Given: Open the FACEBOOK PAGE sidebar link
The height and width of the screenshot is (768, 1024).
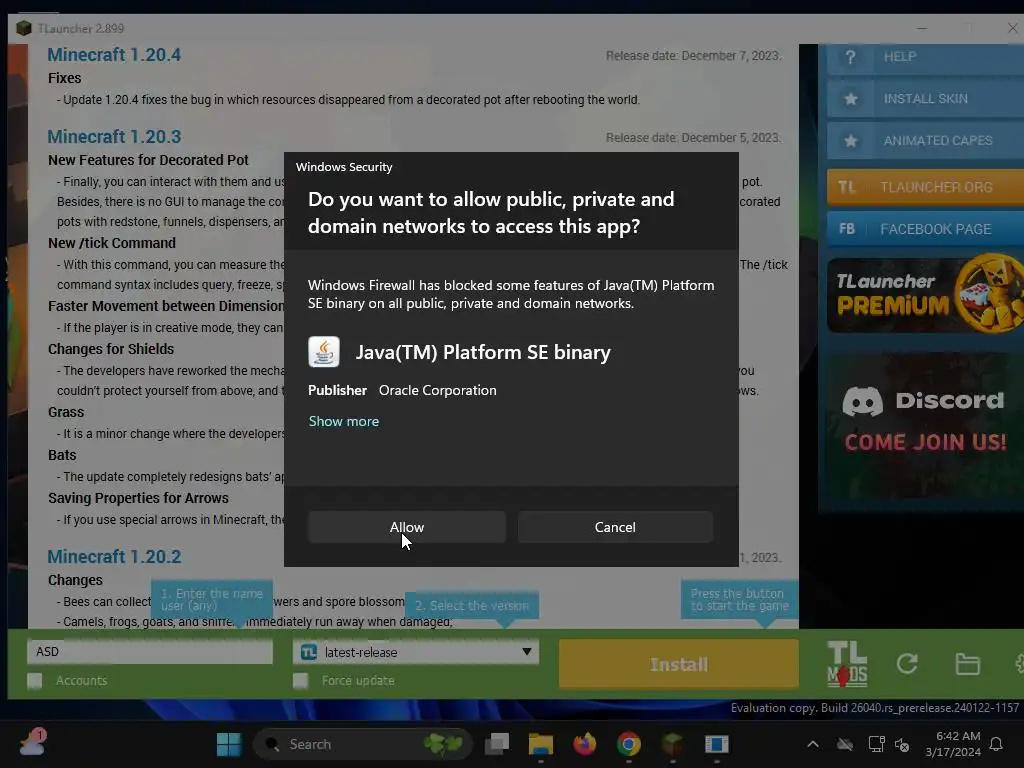Looking at the screenshot, I should [x=925, y=229].
